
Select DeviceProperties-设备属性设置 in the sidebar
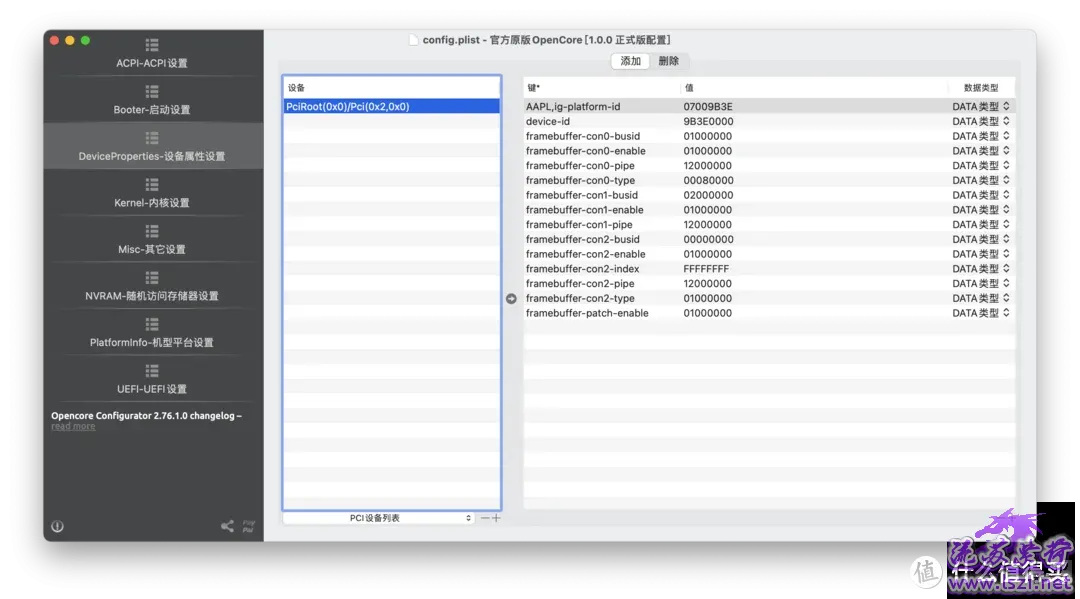[x=152, y=147]
